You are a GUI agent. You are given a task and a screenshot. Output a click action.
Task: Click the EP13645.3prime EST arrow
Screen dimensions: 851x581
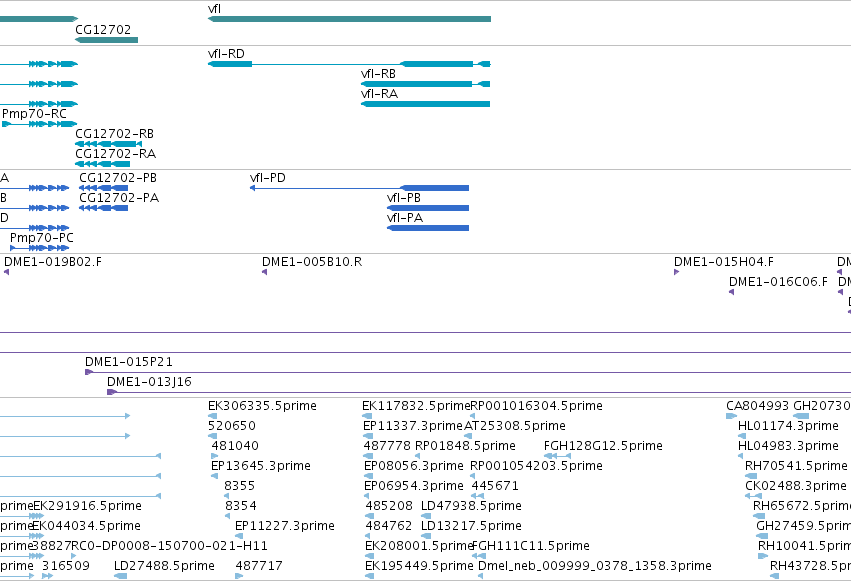[x=214, y=476]
